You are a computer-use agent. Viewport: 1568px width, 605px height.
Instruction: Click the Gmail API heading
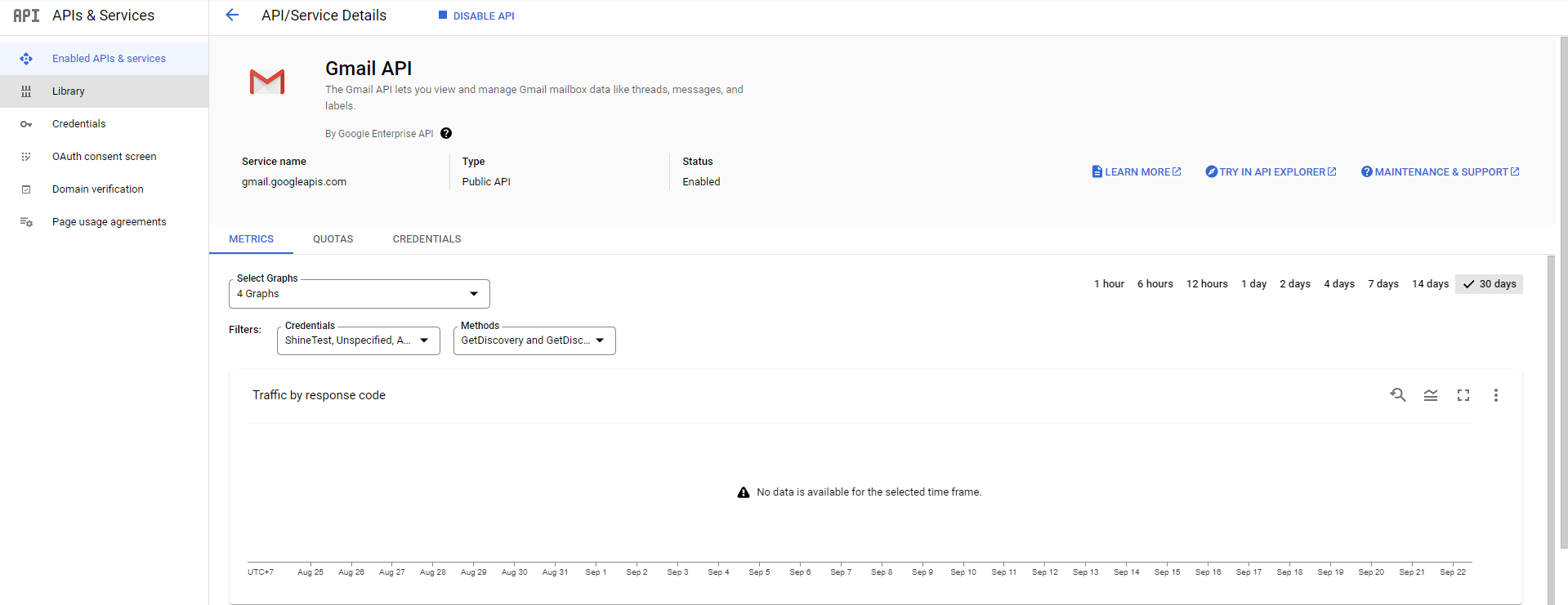(x=369, y=69)
